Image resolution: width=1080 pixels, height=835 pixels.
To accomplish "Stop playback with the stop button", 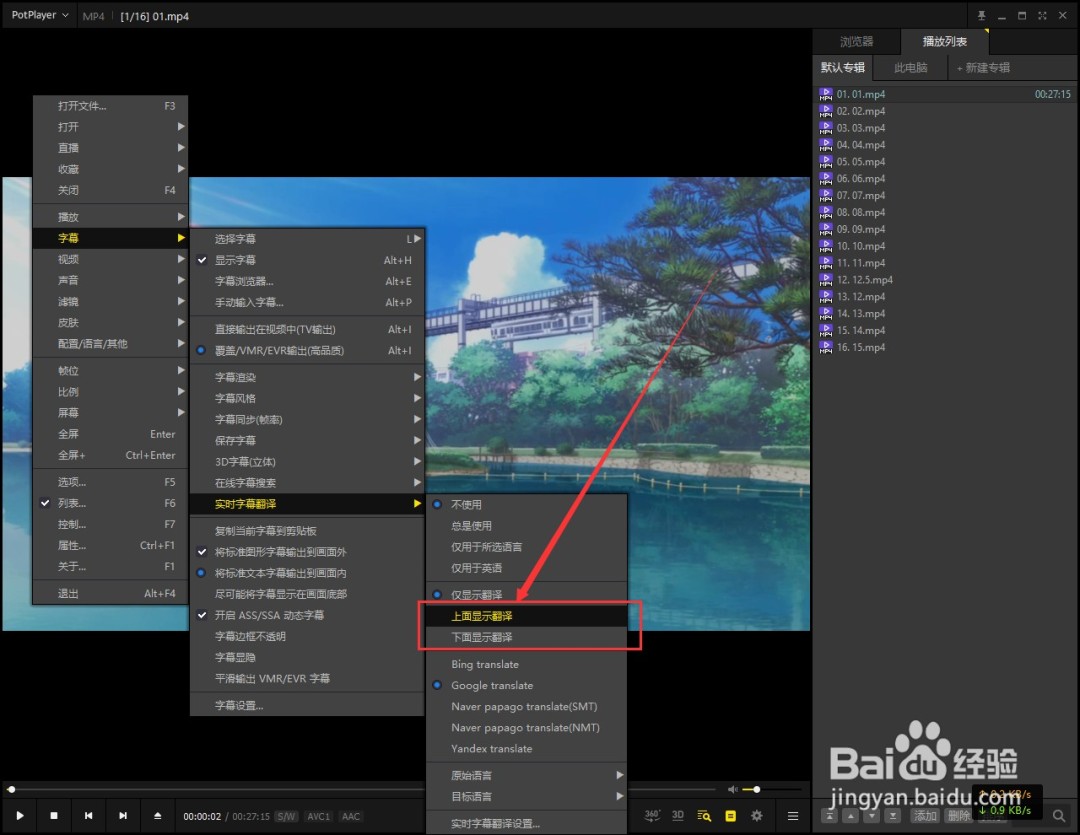I will click(54, 816).
